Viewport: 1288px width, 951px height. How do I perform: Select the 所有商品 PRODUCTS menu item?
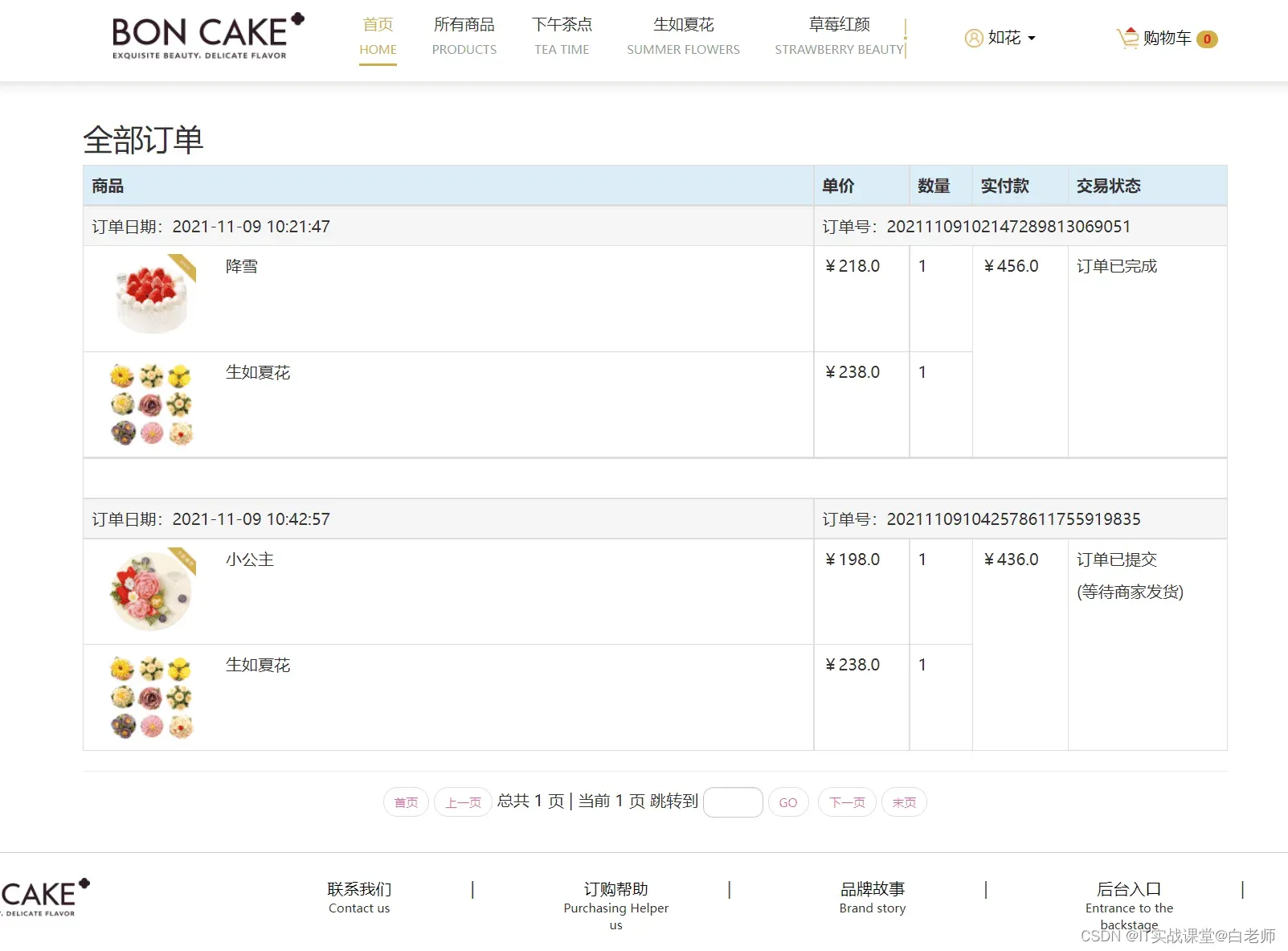464,36
